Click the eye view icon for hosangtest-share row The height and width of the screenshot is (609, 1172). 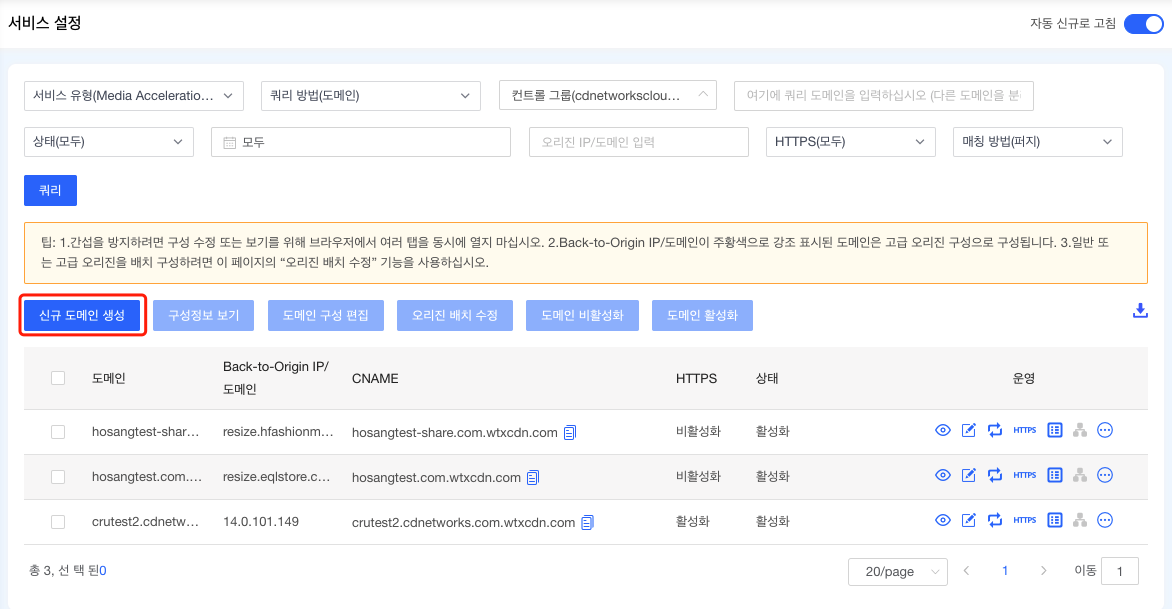[942, 431]
